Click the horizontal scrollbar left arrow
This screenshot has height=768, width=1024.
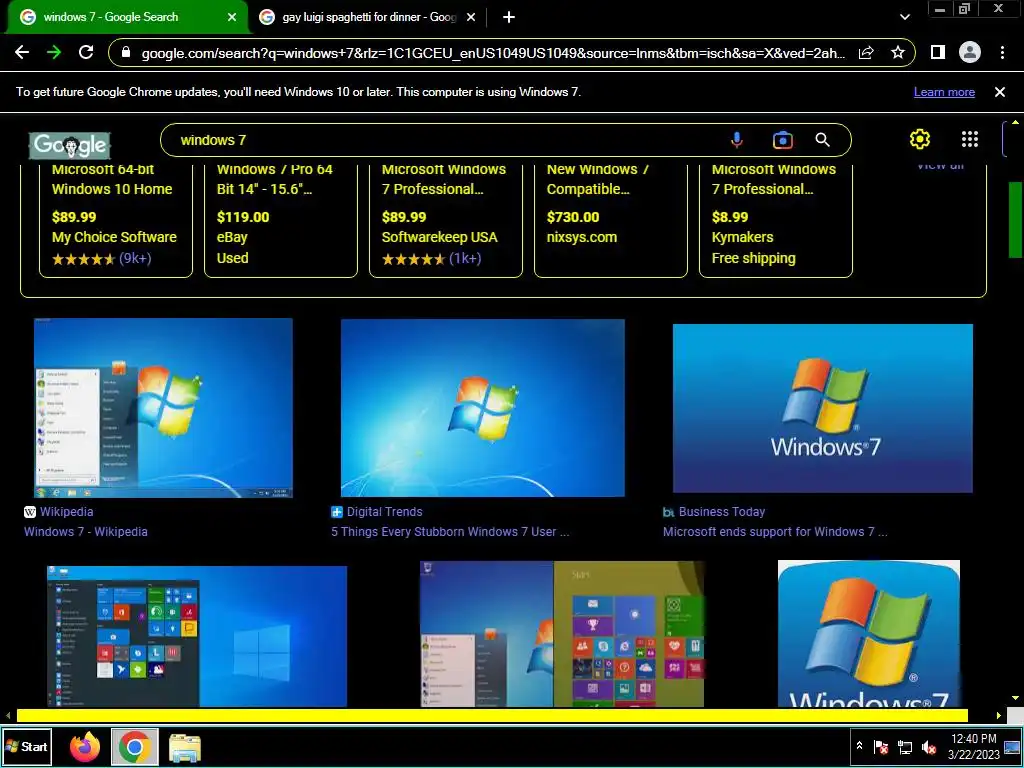[x=7, y=716]
